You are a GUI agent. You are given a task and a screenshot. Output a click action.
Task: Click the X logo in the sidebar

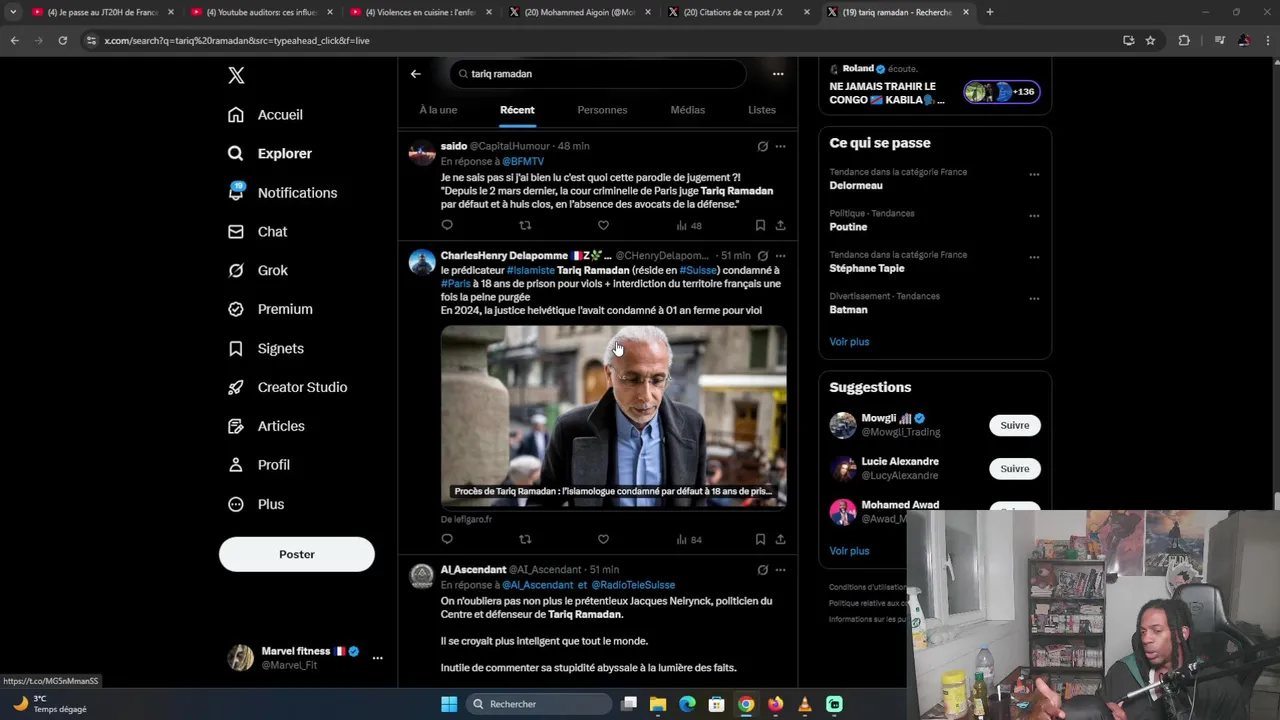(236, 76)
